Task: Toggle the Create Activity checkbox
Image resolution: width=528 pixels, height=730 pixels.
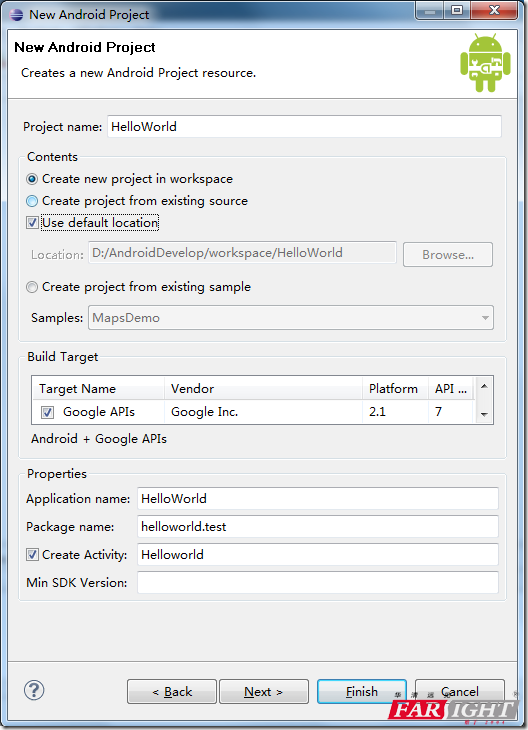Action: pyautogui.click(x=32, y=554)
